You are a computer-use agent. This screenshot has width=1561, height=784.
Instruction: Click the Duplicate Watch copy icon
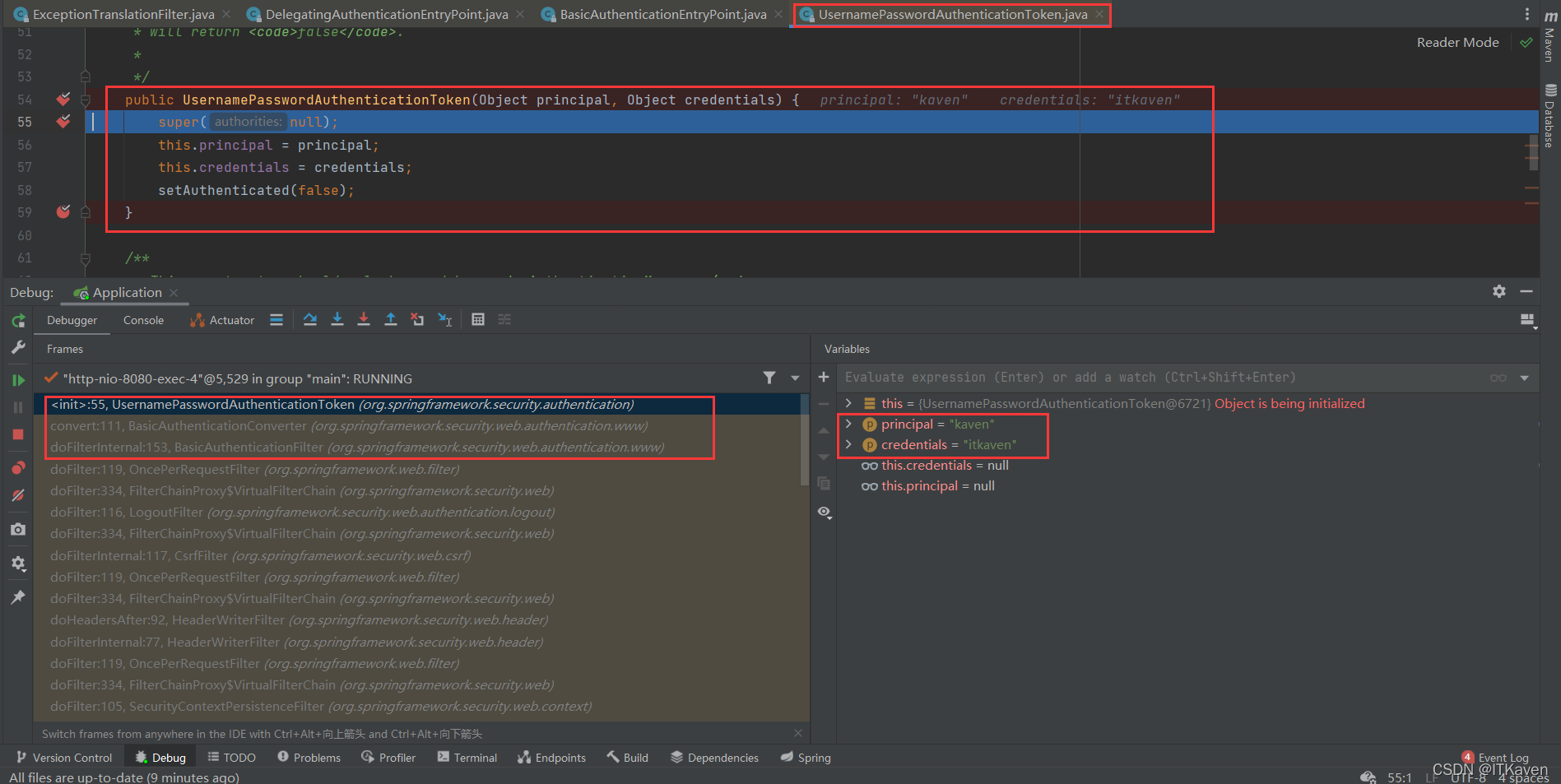coord(824,484)
